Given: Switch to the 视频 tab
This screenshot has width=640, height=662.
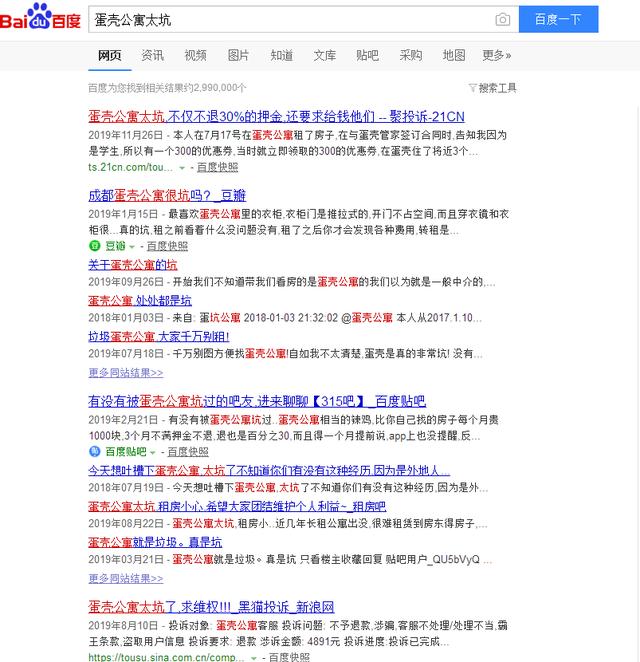Looking at the screenshot, I should coord(195,55).
